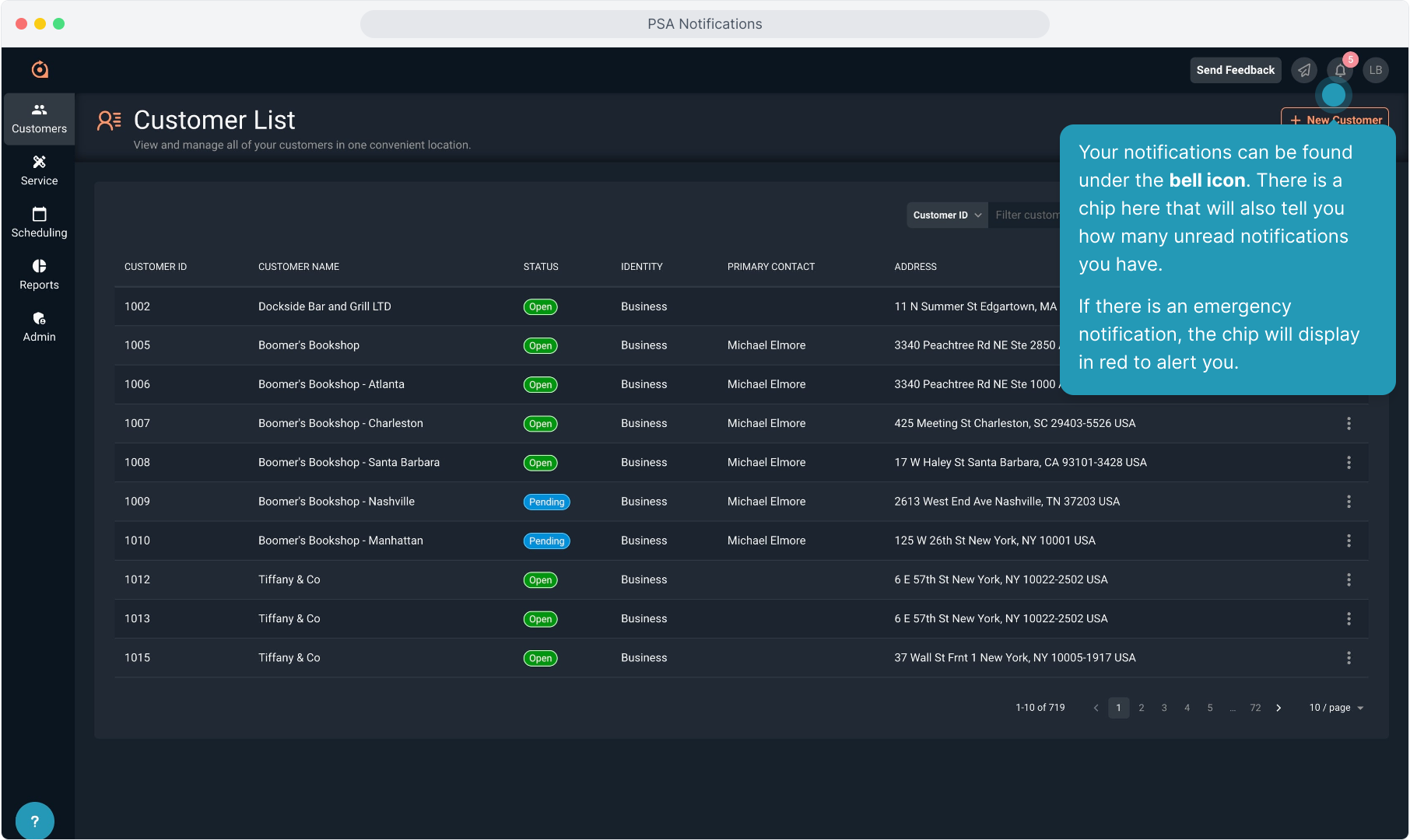Viewport: 1410px width, 840px height.
Task: Jump to page 72 in pagination
Action: coord(1255,708)
